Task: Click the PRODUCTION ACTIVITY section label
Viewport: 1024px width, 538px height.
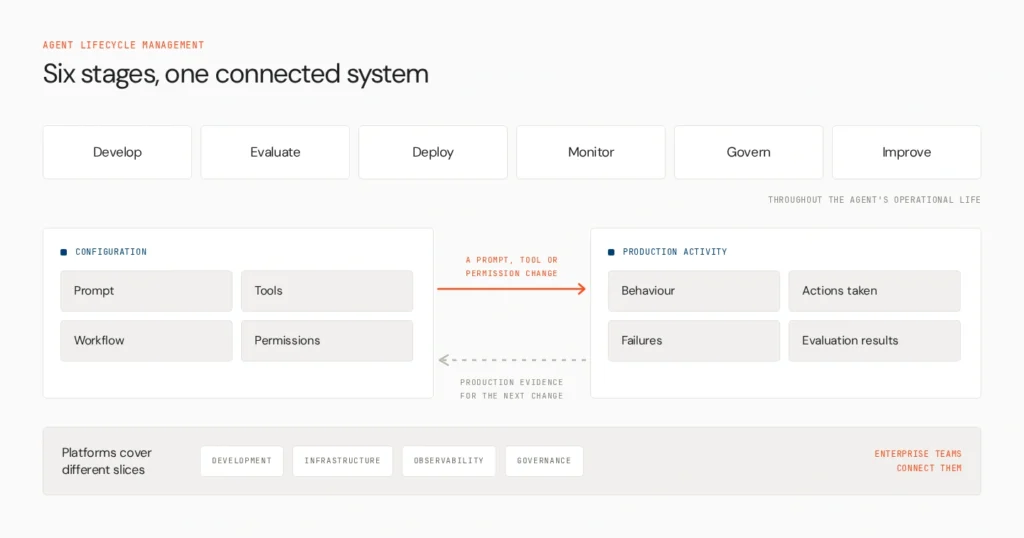Action: (x=675, y=252)
